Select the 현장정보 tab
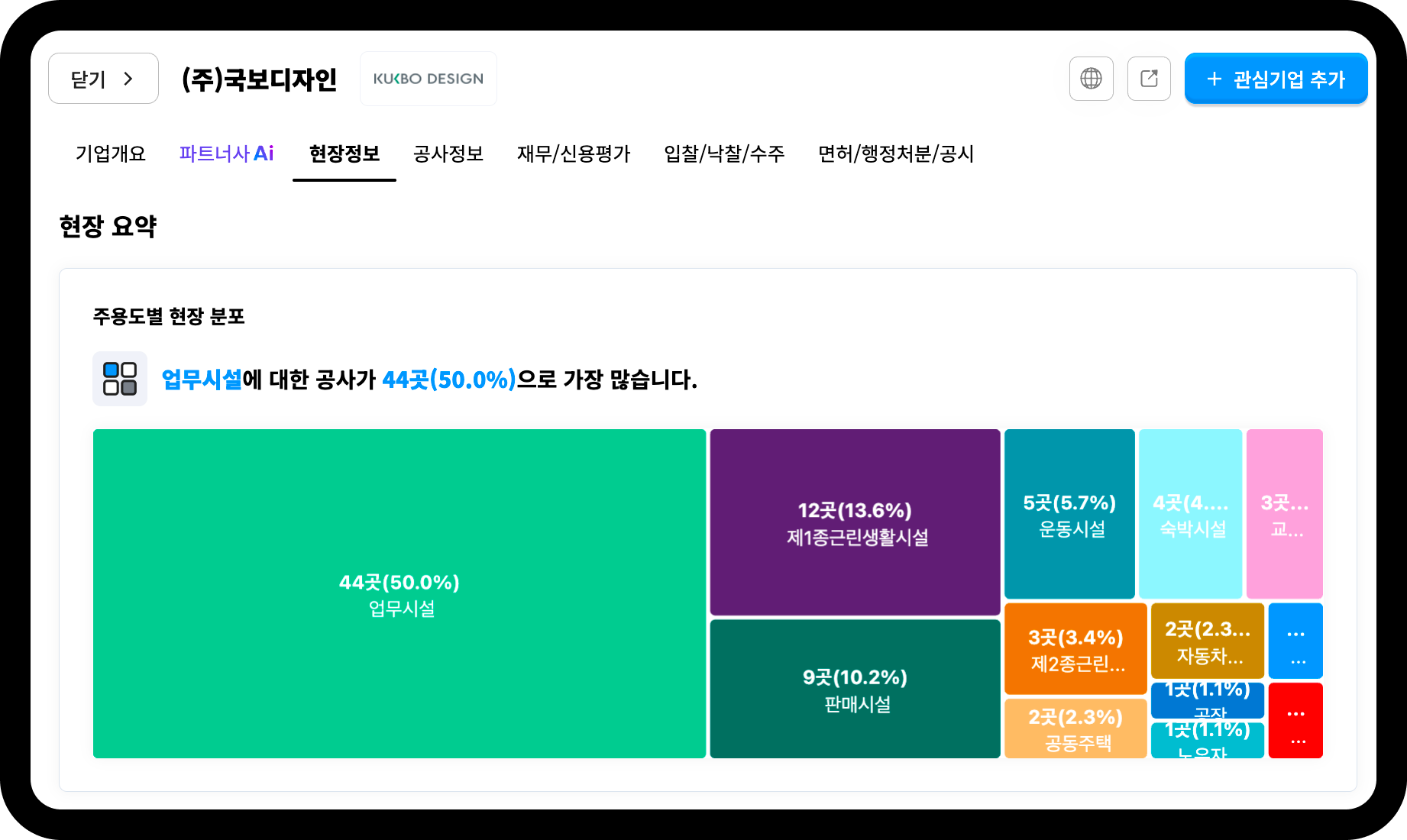Image resolution: width=1407 pixels, height=840 pixels. [x=344, y=153]
